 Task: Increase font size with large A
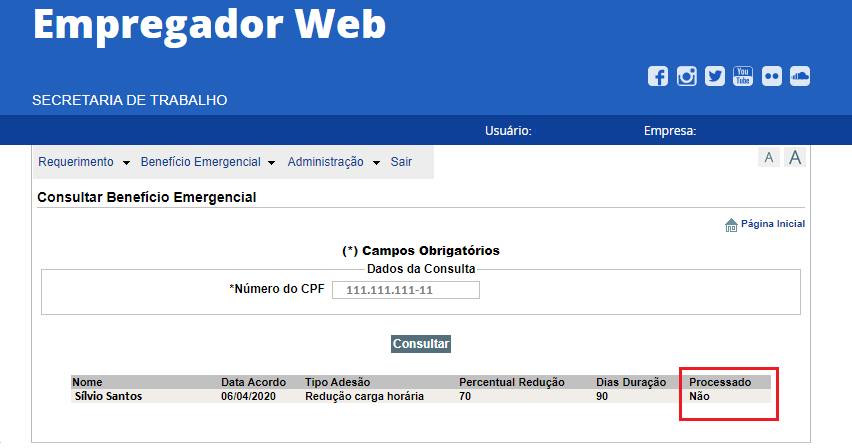pos(795,158)
